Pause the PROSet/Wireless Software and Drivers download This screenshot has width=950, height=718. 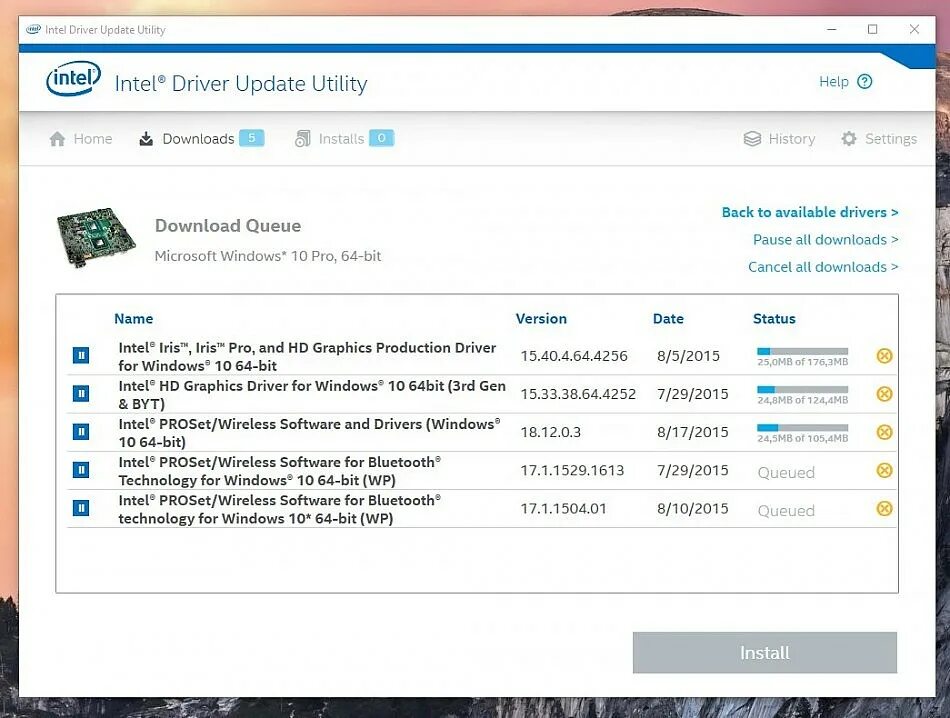pos(81,432)
